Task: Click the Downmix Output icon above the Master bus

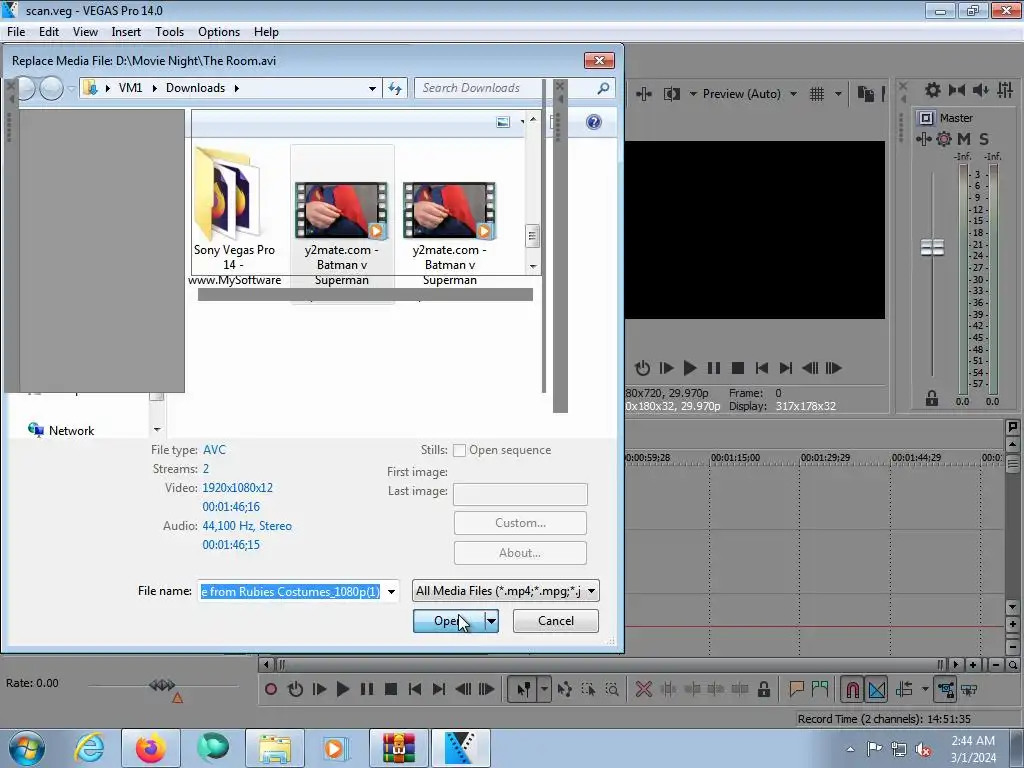Action: click(957, 90)
